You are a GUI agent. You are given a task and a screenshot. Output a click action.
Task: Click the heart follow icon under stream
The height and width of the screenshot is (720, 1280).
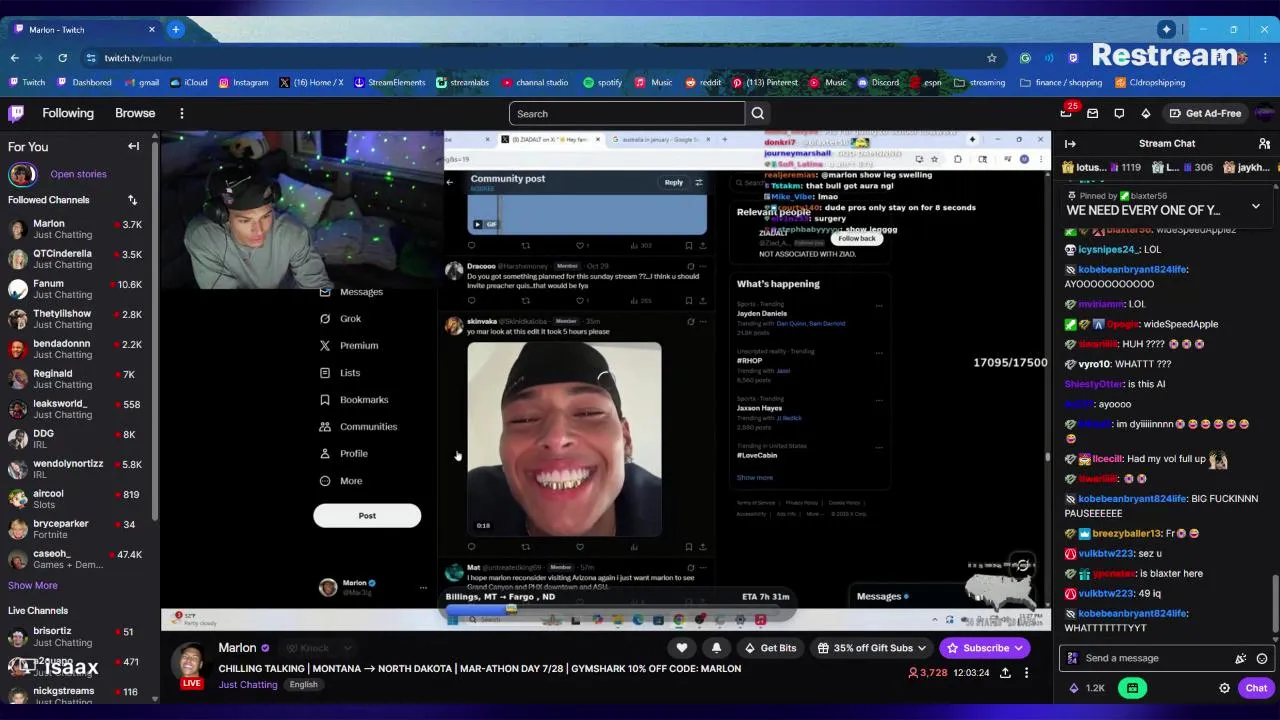click(x=682, y=648)
